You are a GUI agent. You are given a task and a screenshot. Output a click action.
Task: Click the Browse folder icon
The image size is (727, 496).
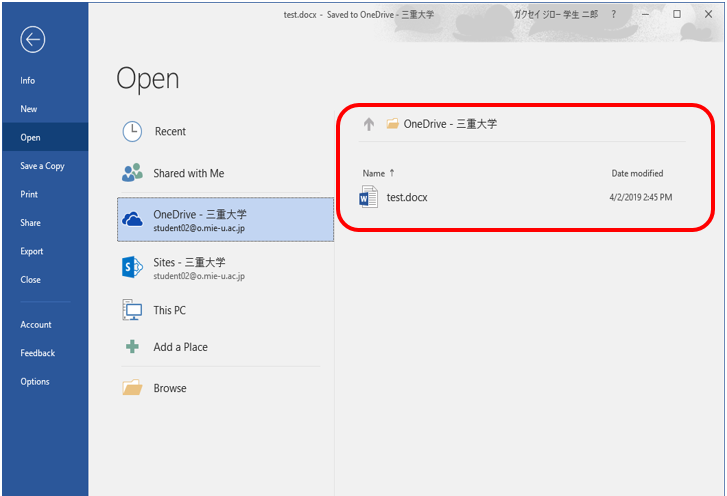[132, 388]
